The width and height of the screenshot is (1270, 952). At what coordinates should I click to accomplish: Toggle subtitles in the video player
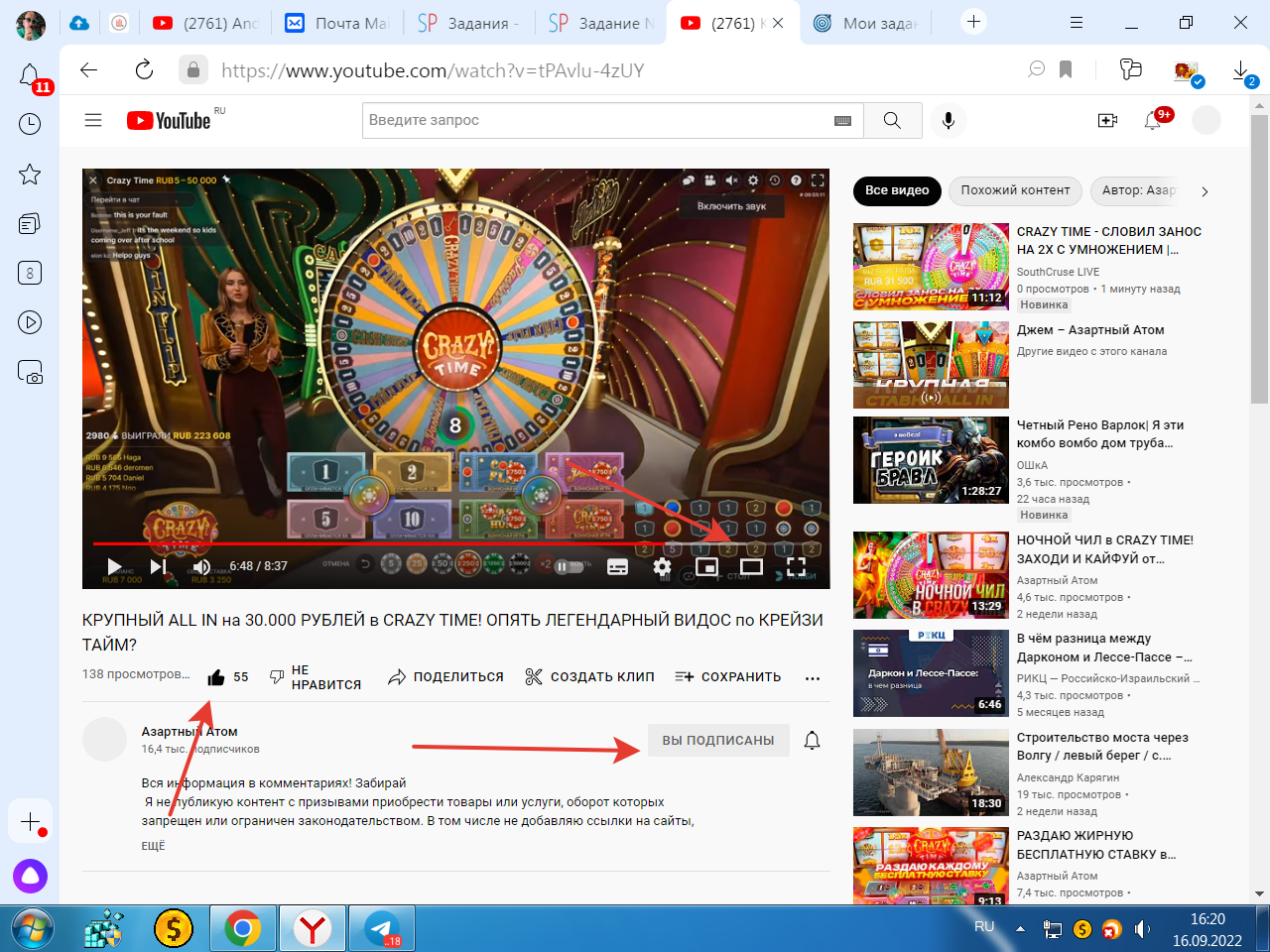coord(617,566)
